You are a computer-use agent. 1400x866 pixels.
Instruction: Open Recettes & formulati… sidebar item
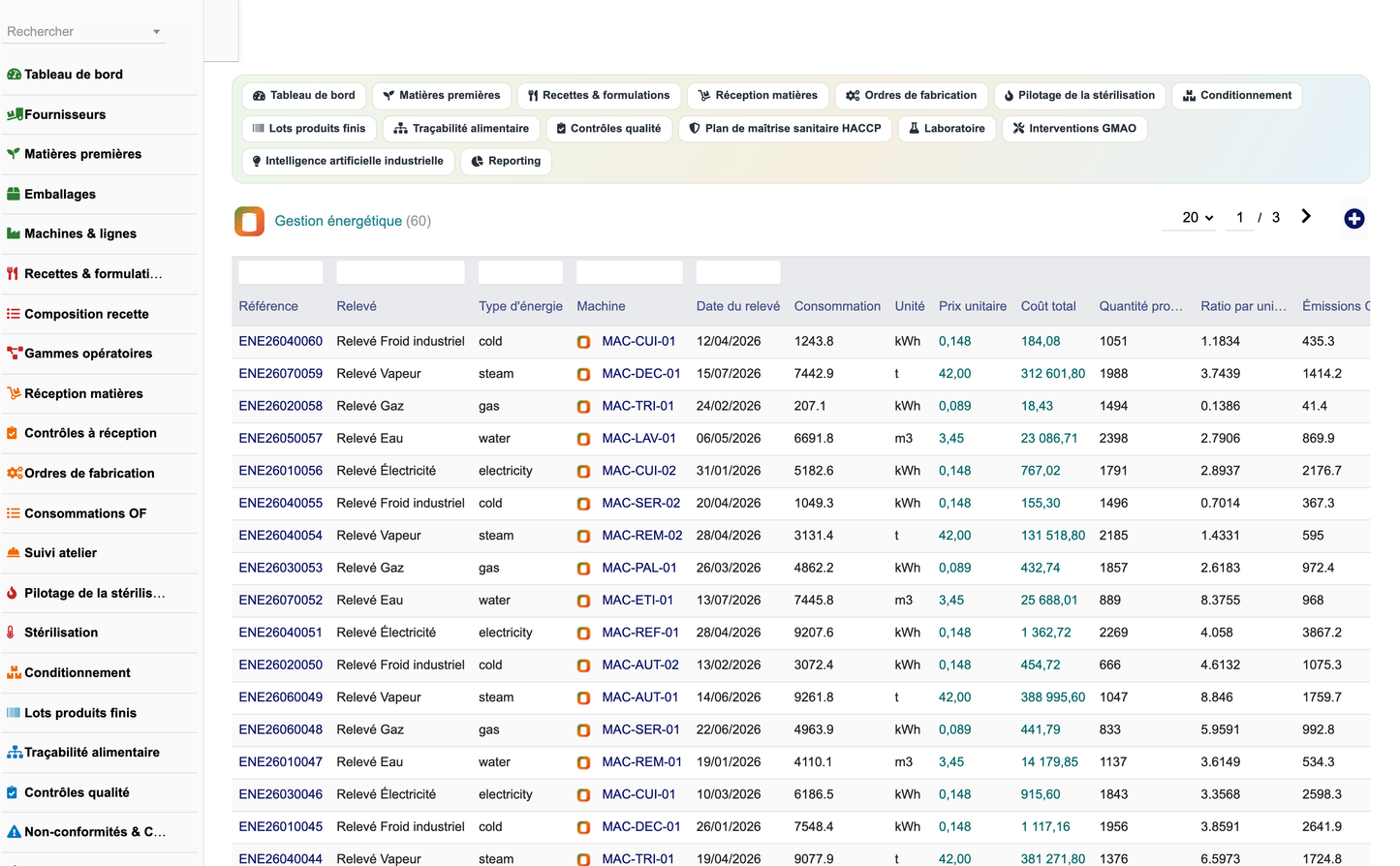point(93,274)
